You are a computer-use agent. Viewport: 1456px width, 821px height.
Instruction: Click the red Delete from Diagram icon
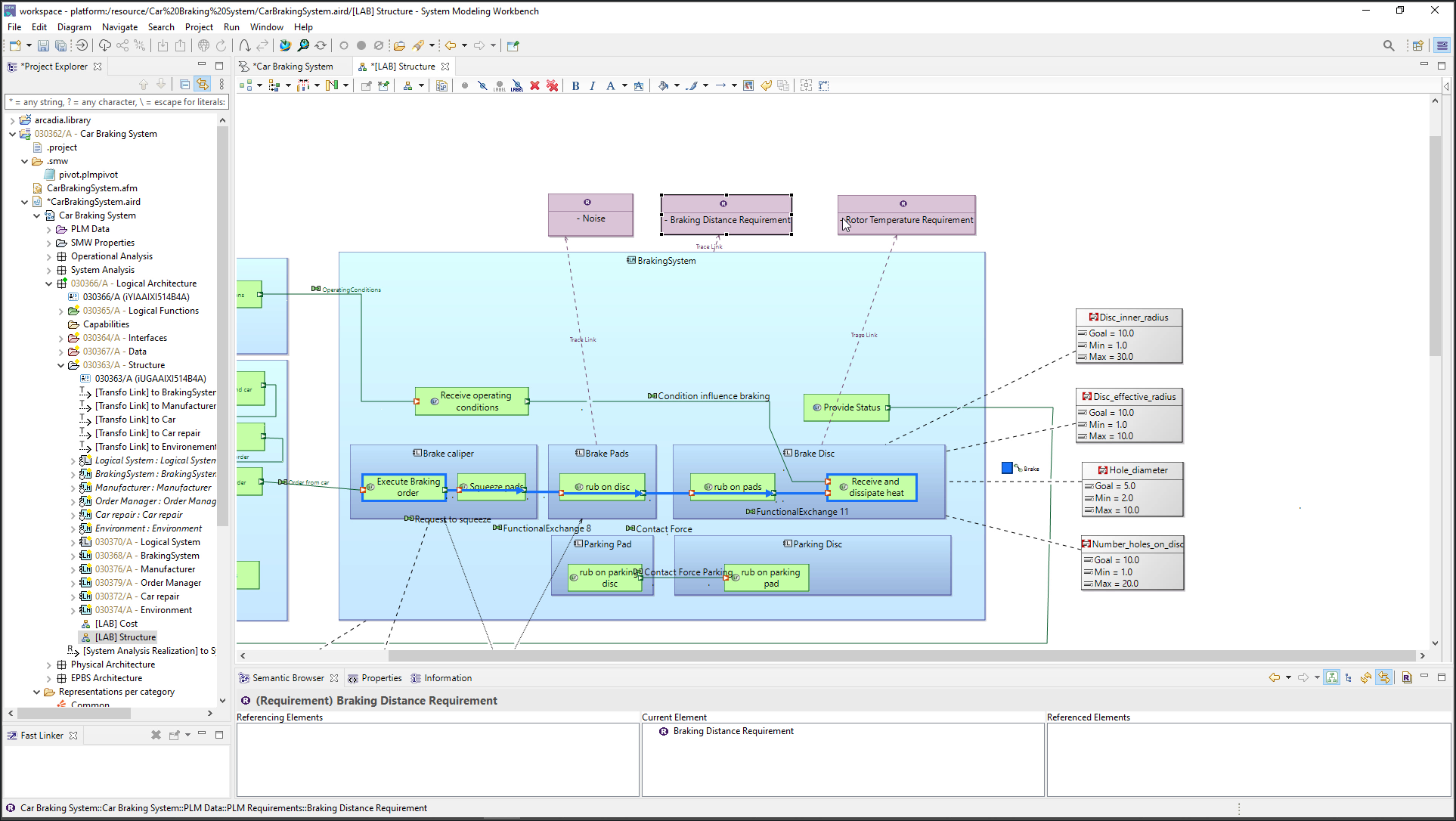[535, 85]
